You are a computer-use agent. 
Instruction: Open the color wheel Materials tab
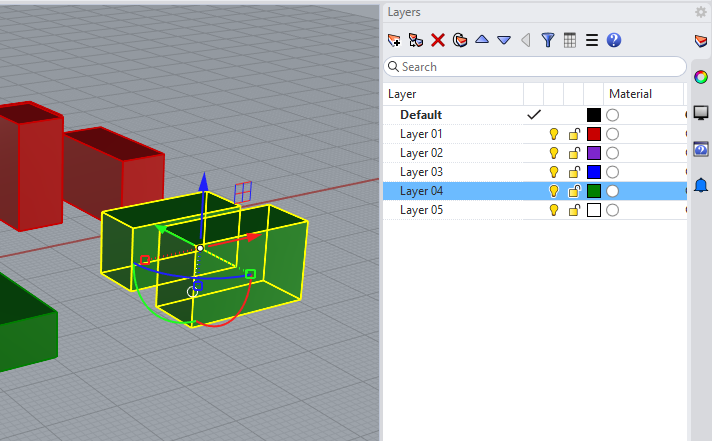pyautogui.click(x=701, y=77)
